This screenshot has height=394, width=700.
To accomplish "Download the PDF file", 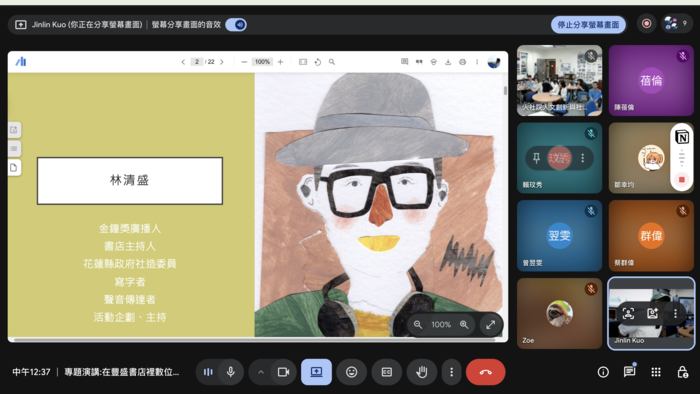I will (448, 62).
